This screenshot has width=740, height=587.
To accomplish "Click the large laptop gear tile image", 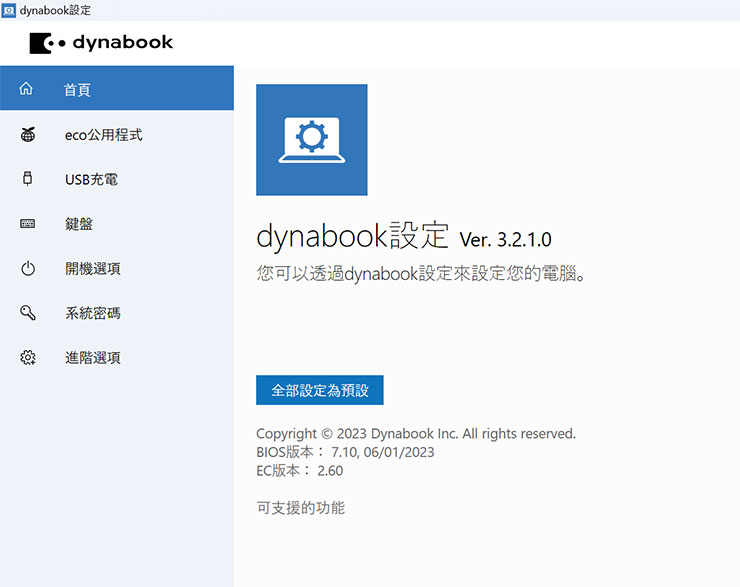I will (311, 140).
